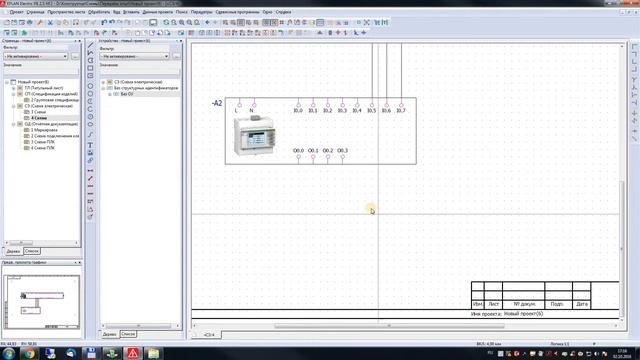Viewport: 640px width, 360px height.
Task: Open the floppy disk taskbar icon
Action: [x=91, y=353]
